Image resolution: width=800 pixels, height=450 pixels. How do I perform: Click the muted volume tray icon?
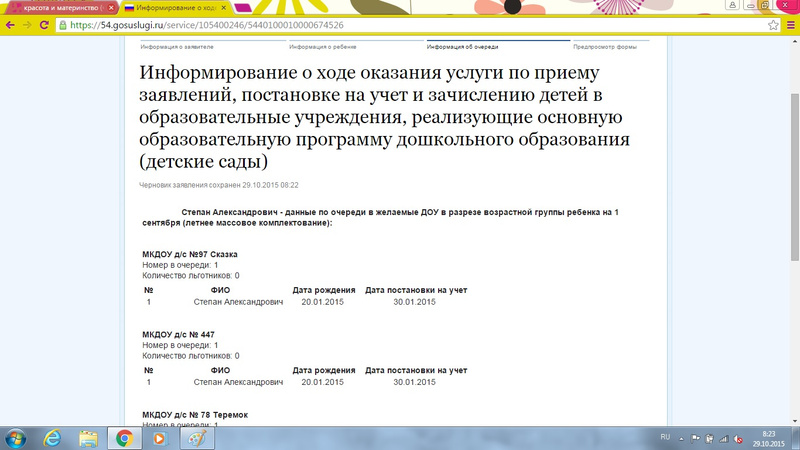[x=738, y=439]
